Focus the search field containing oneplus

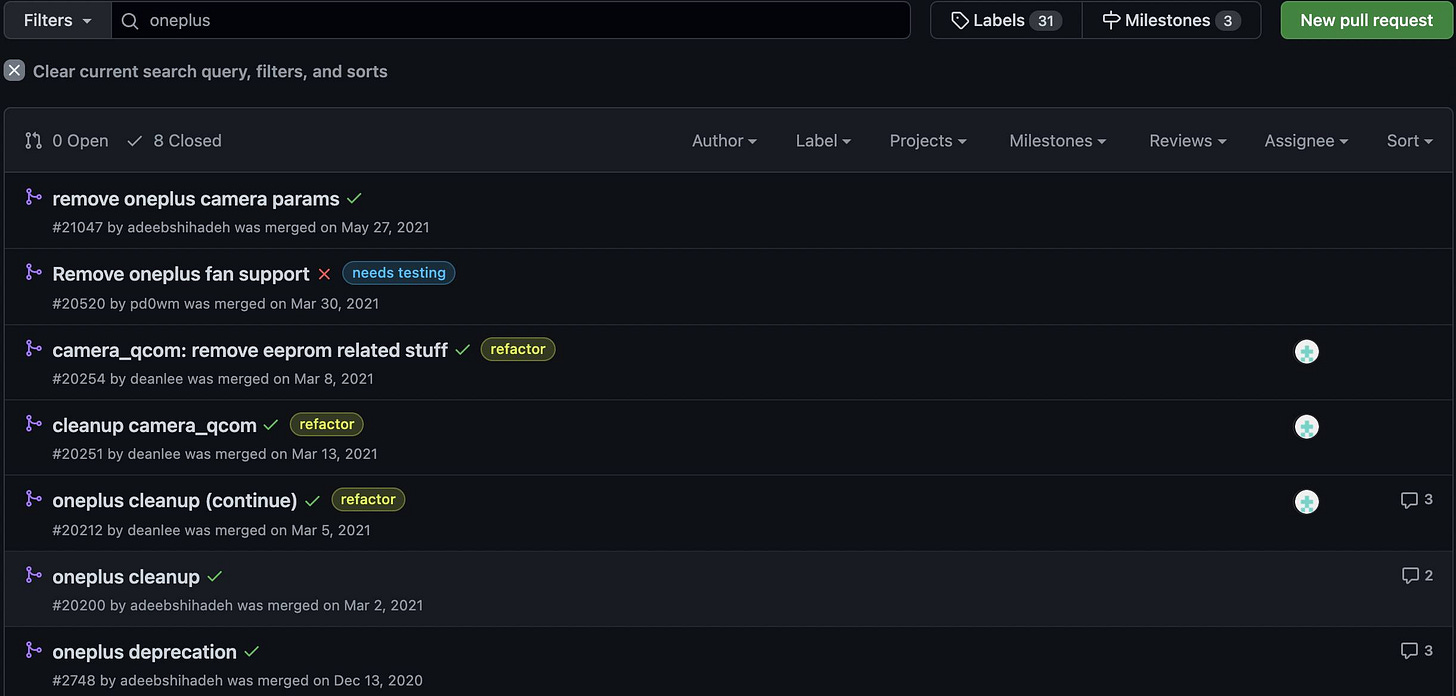(x=511, y=20)
